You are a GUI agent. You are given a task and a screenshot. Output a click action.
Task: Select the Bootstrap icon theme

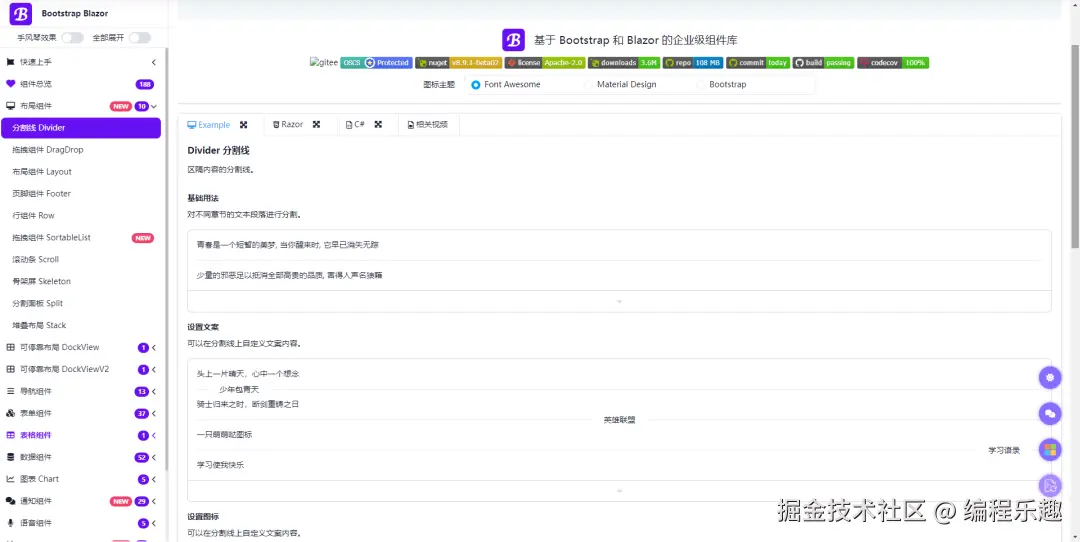[722, 85]
